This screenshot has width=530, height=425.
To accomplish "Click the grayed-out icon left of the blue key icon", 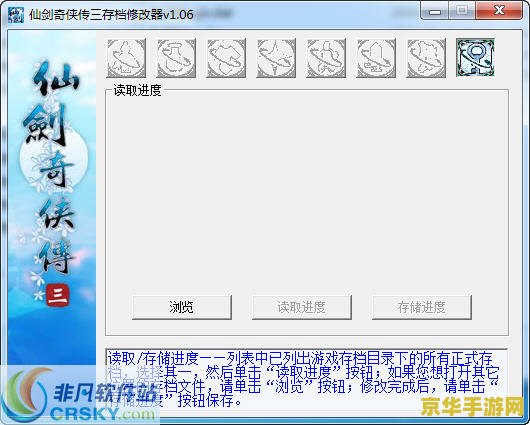I will pos(426,58).
